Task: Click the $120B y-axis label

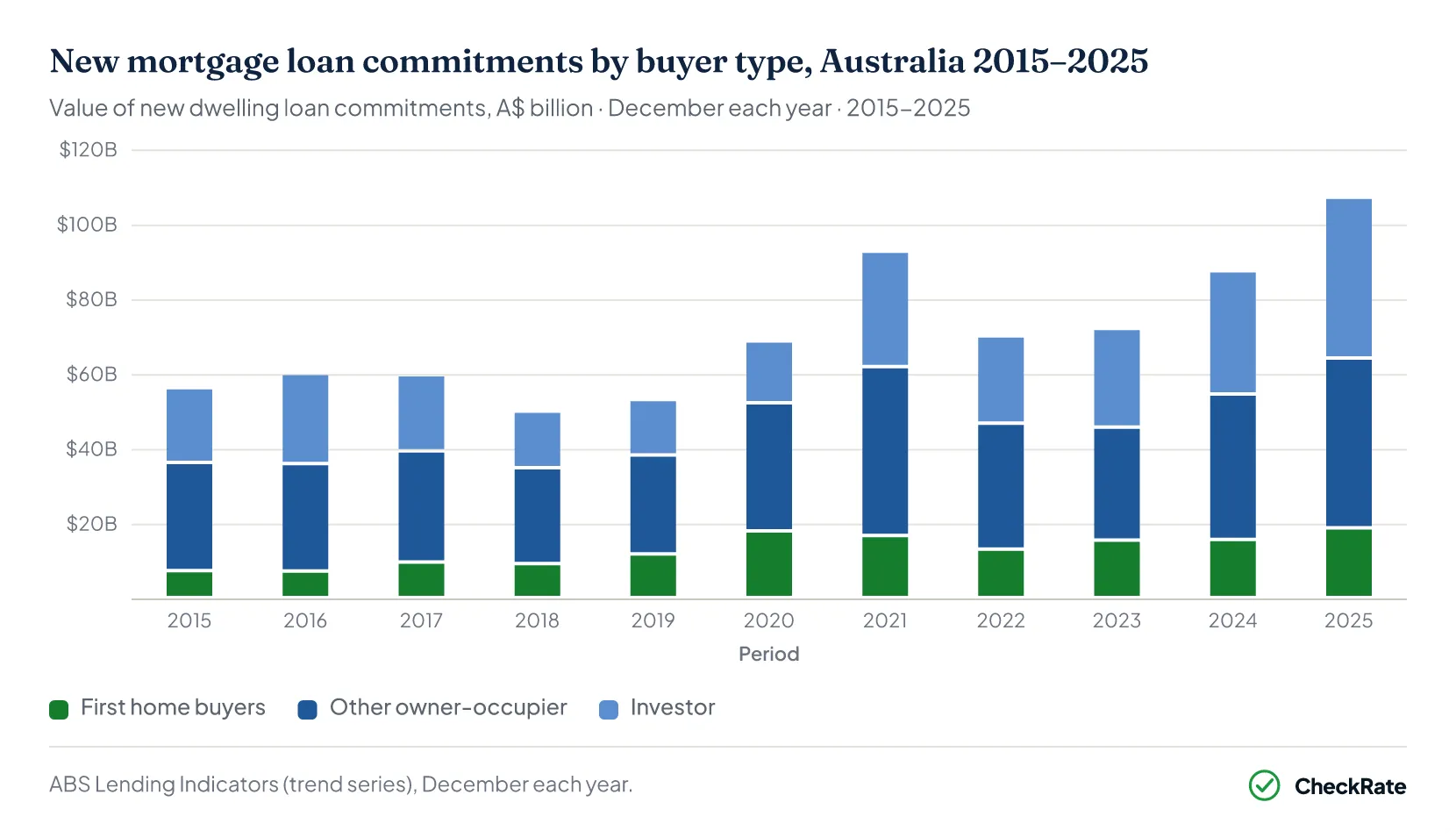Action: click(88, 150)
